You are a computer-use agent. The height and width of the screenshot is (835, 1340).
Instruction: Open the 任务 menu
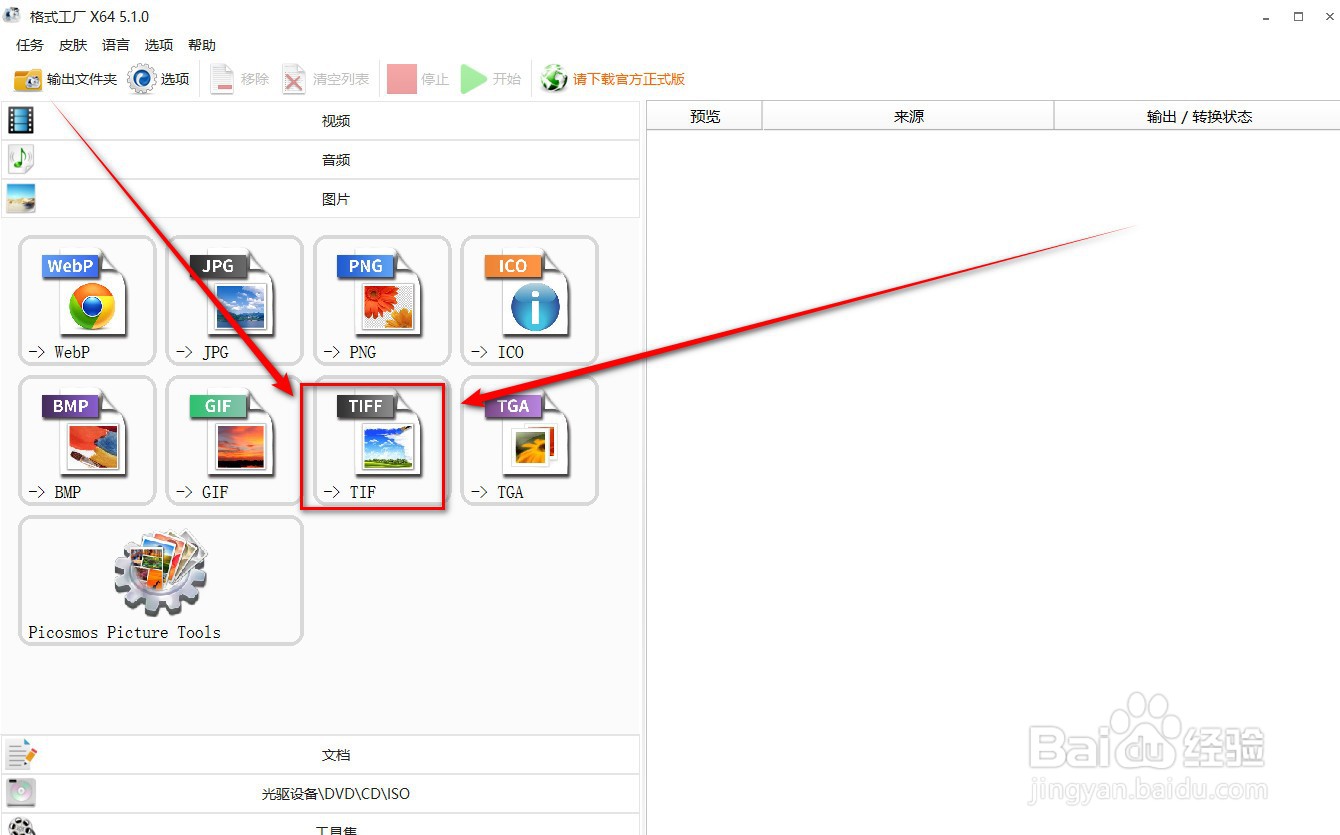pos(30,45)
